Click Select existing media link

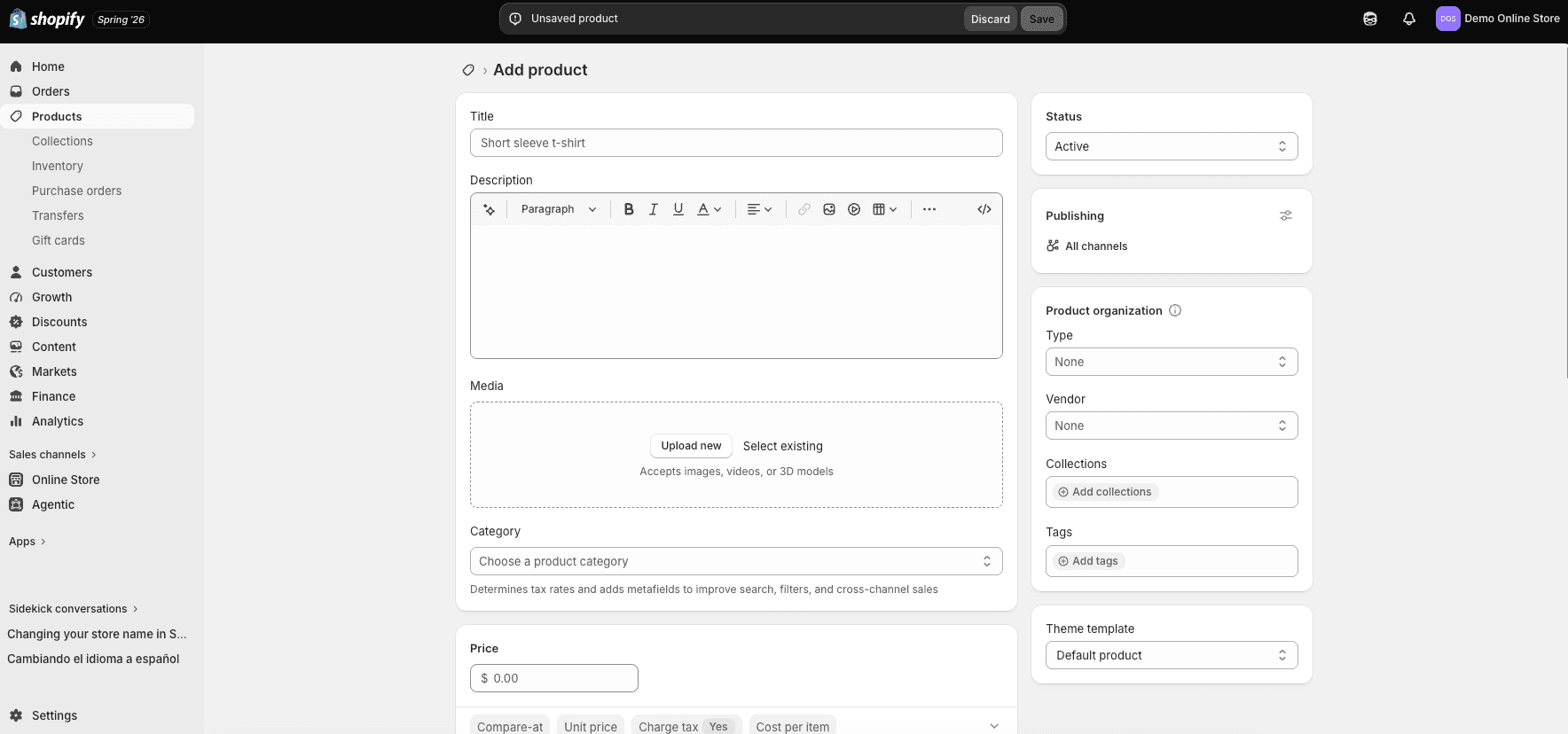tap(783, 446)
